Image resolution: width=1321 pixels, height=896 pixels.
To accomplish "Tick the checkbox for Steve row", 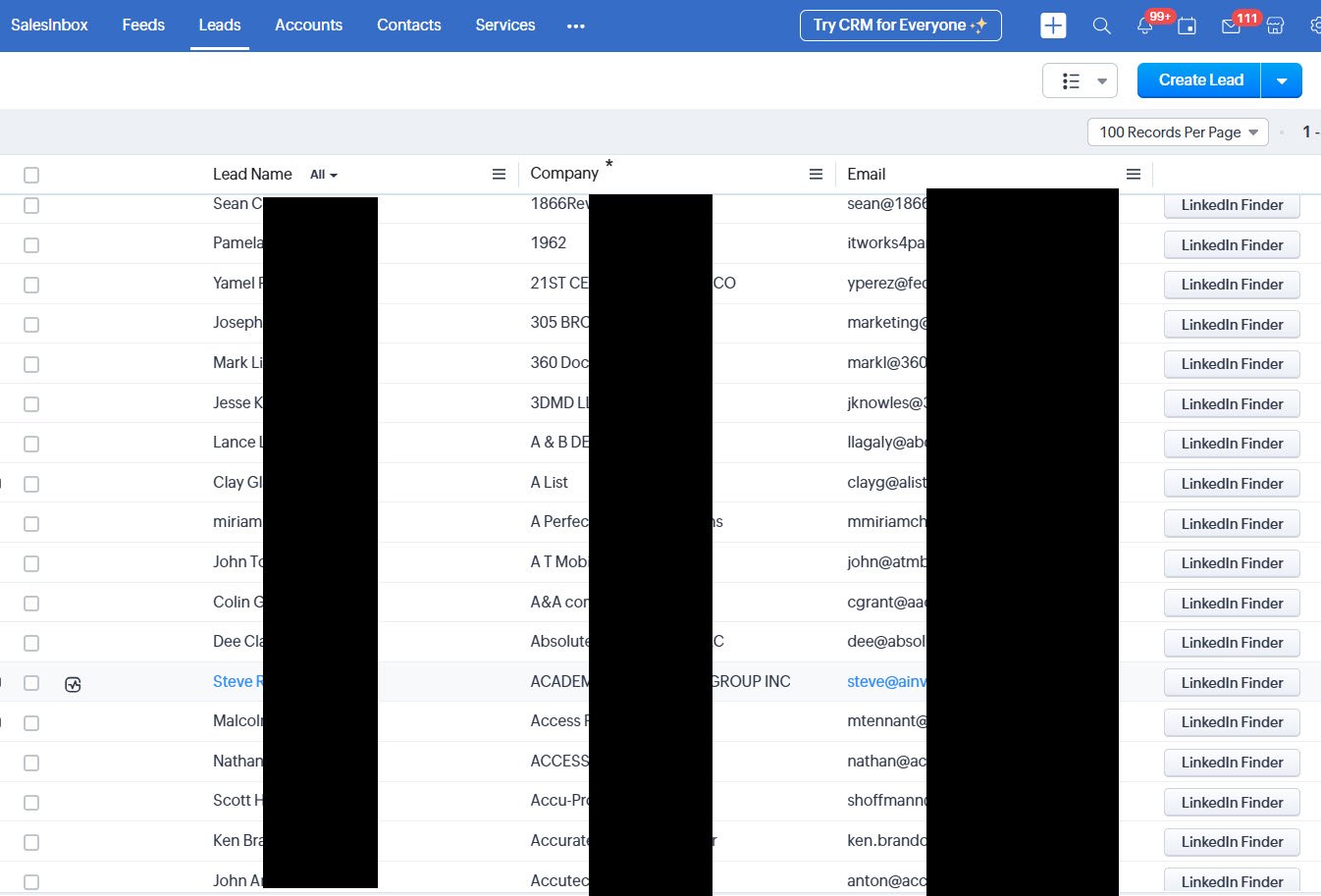I will (31, 683).
